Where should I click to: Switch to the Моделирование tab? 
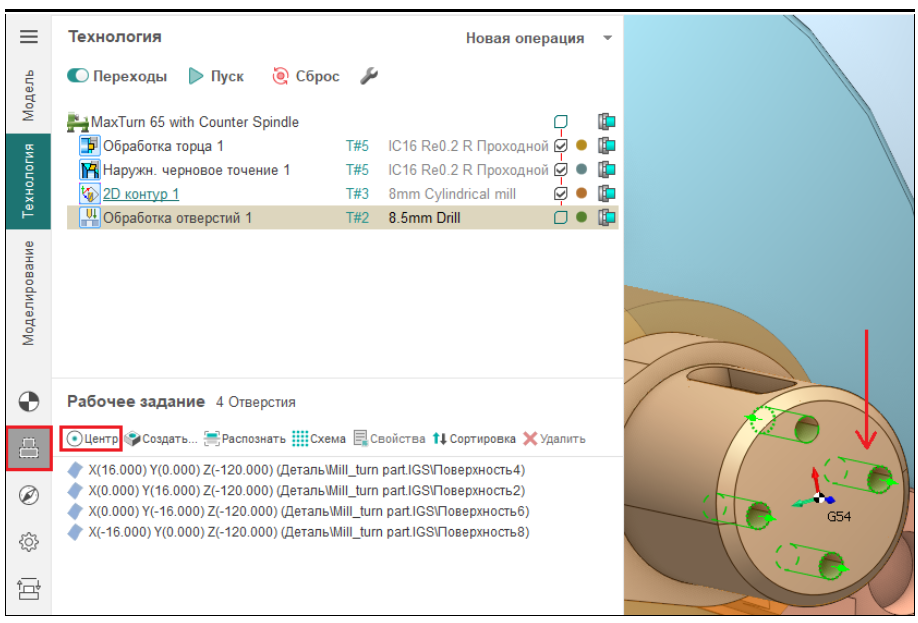[29, 292]
